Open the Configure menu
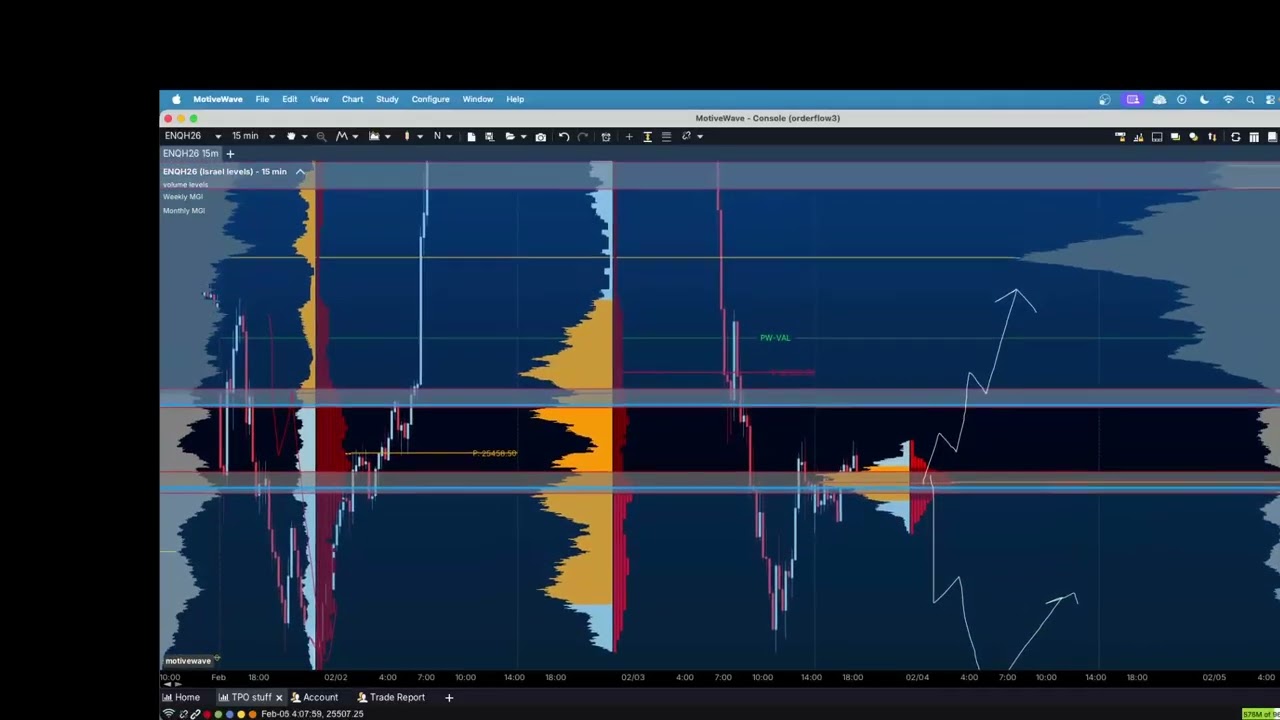1280x720 pixels. [x=430, y=99]
